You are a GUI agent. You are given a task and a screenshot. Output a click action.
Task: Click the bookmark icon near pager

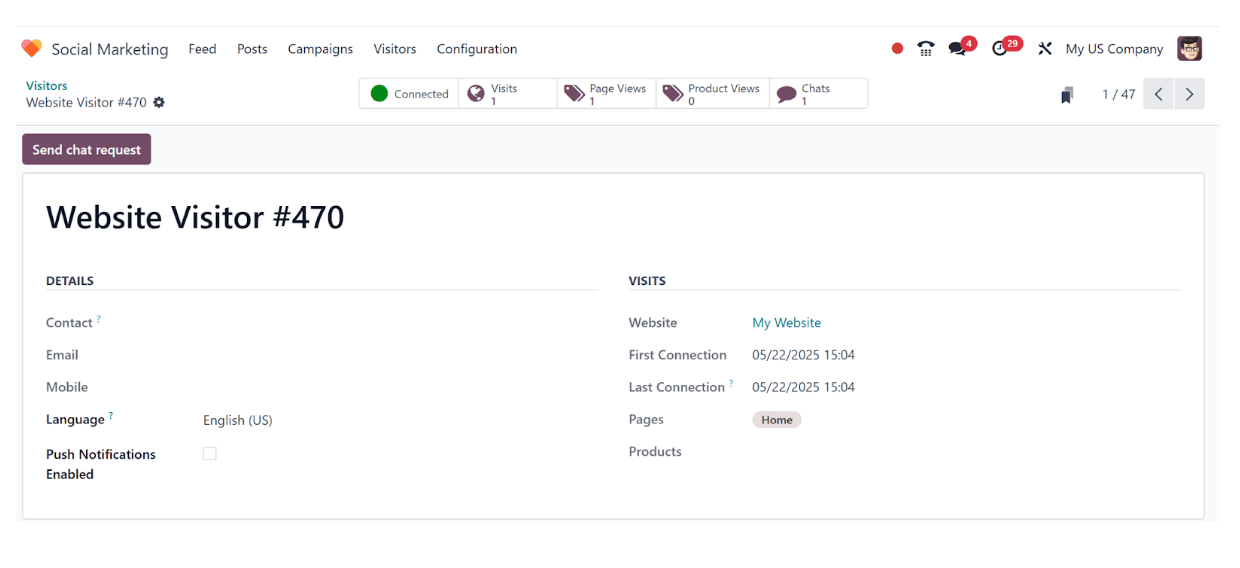click(x=1067, y=95)
